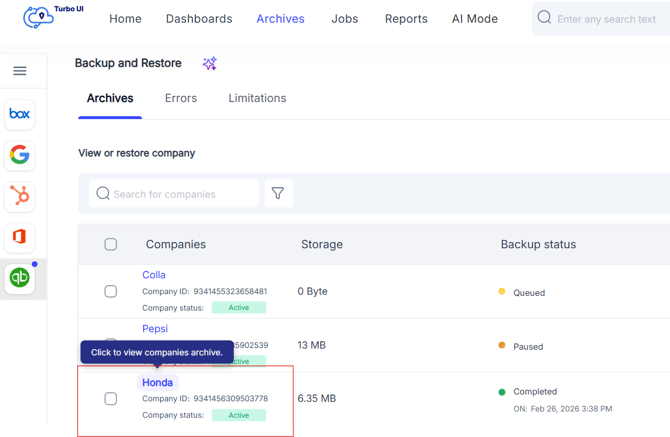This screenshot has width=670, height=437.
Task: Check the select-all companies checkbox
Action: pyautogui.click(x=111, y=244)
